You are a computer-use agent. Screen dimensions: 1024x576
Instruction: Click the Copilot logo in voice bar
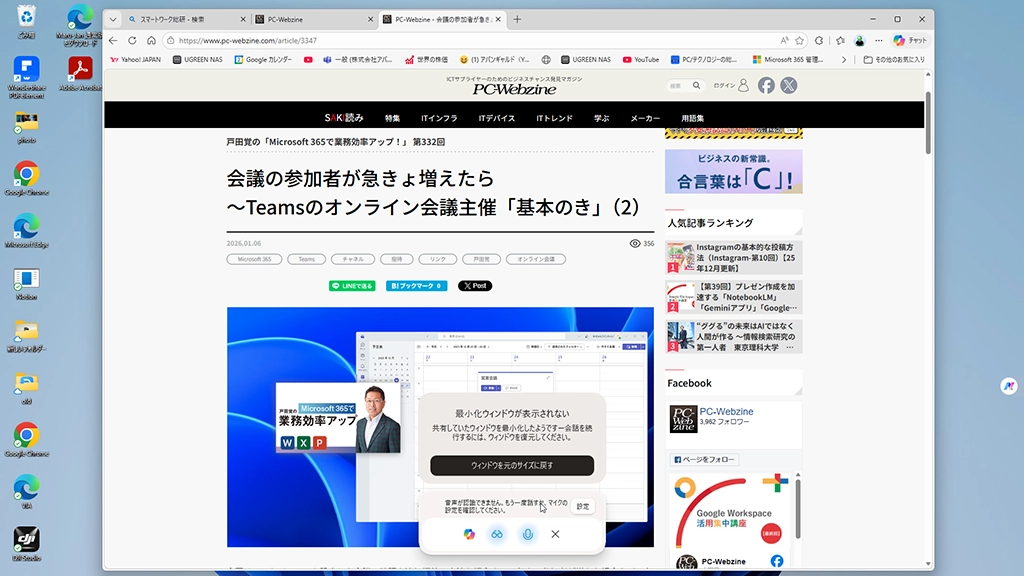click(467, 535)
